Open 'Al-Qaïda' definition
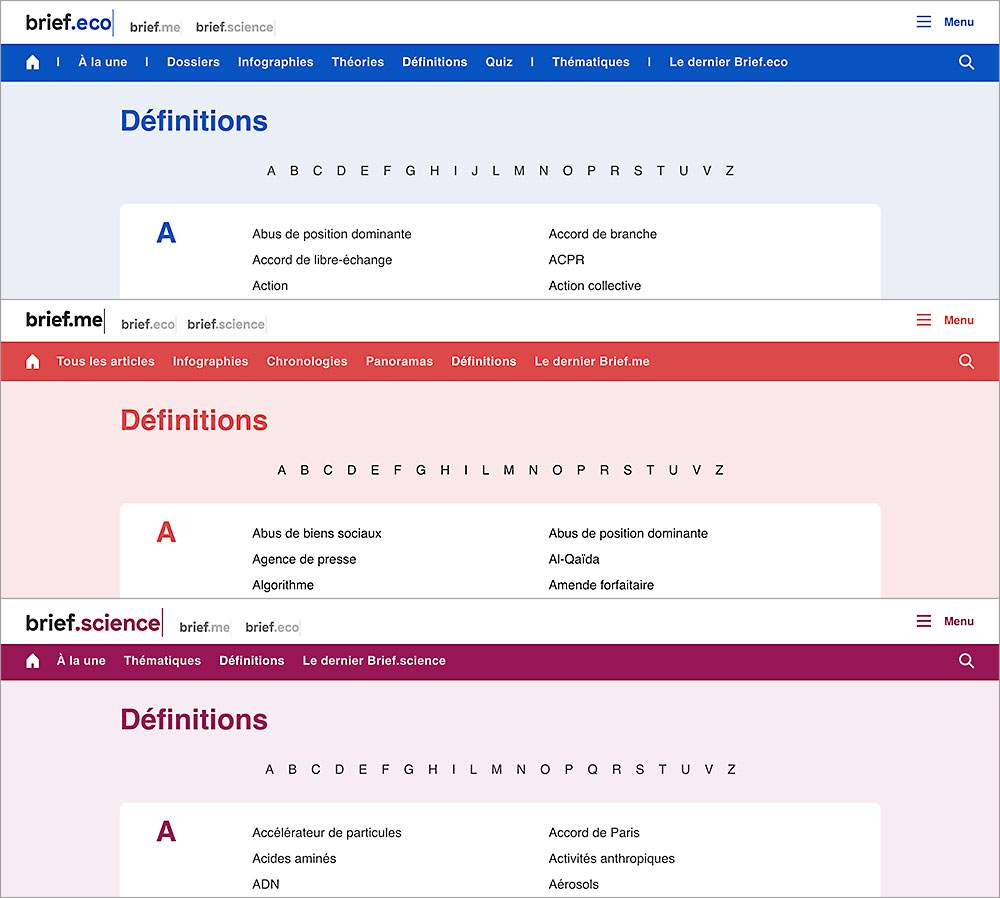 point(574,559)
